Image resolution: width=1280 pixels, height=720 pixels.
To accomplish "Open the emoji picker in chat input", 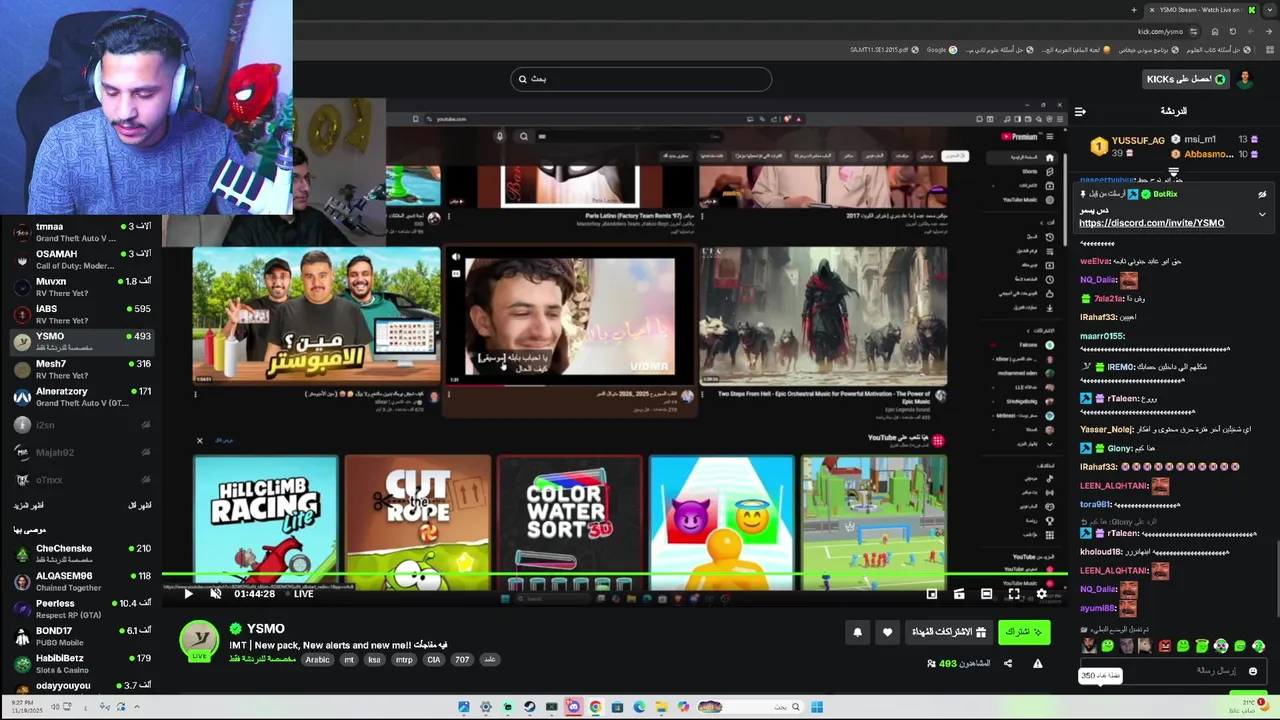I will 1252,671.
